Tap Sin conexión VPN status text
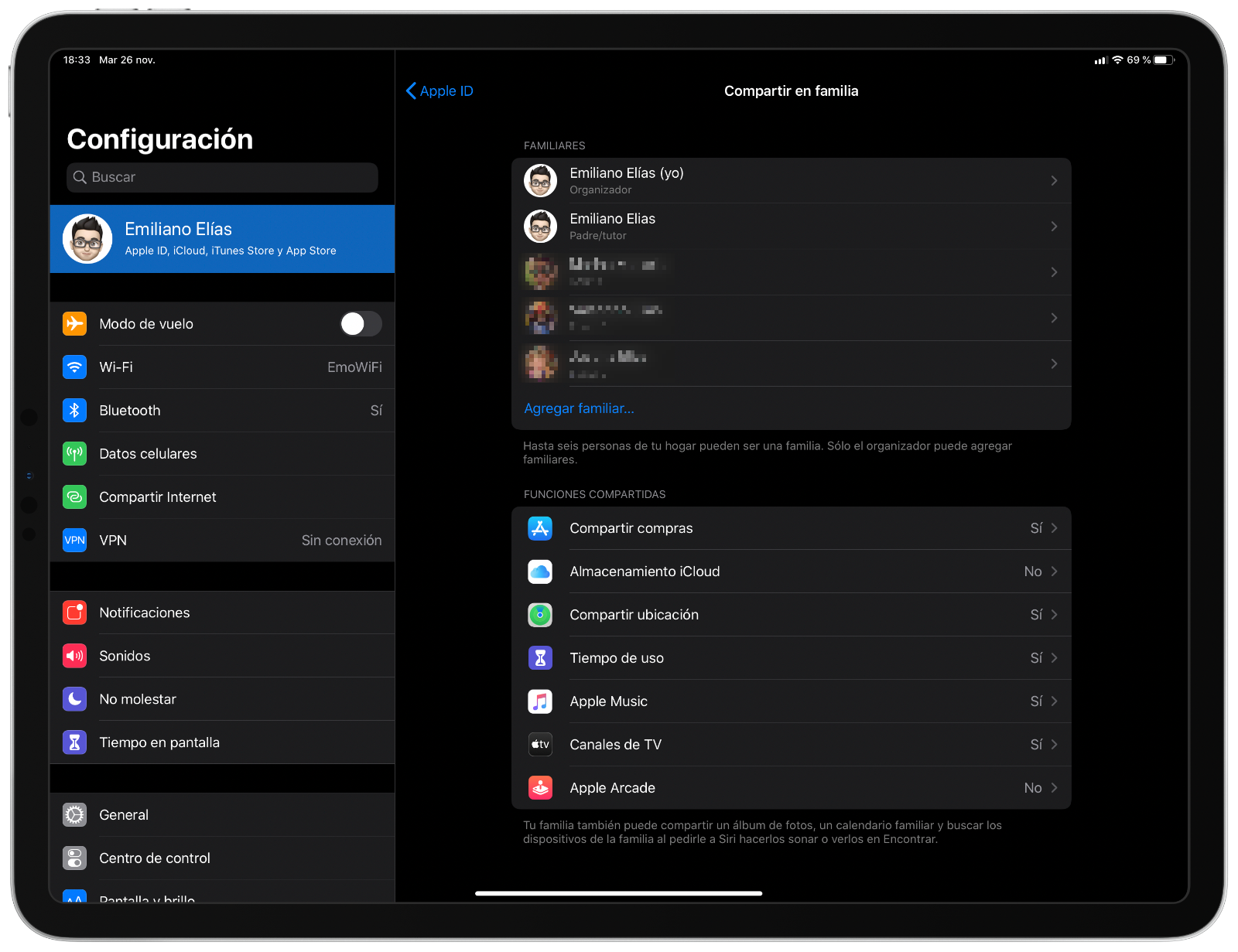Screen dimensions: 1238x952 click(341, 540)
